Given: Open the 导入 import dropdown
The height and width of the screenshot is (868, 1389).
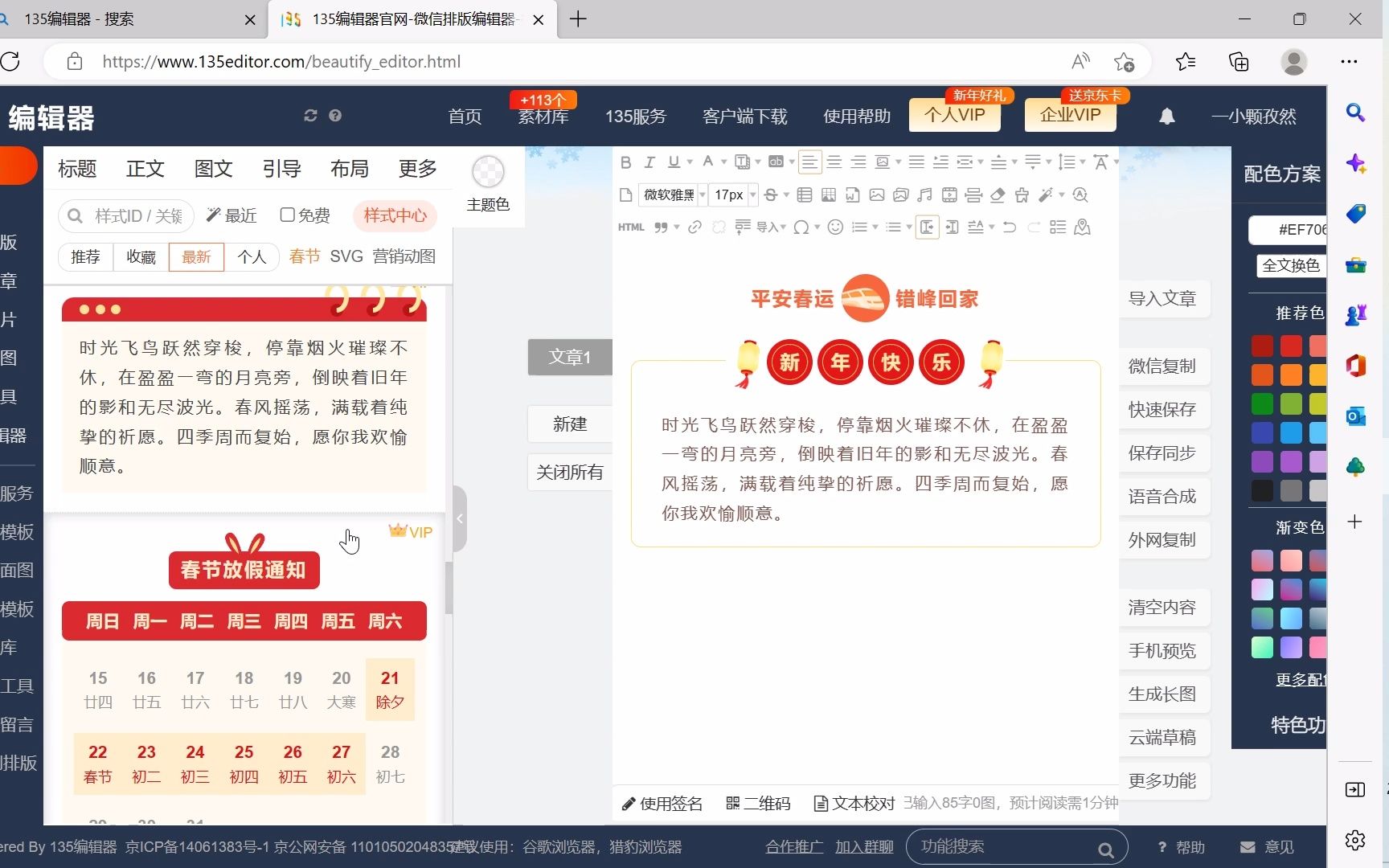Looking at the screenshot, I should click(770, 227).
